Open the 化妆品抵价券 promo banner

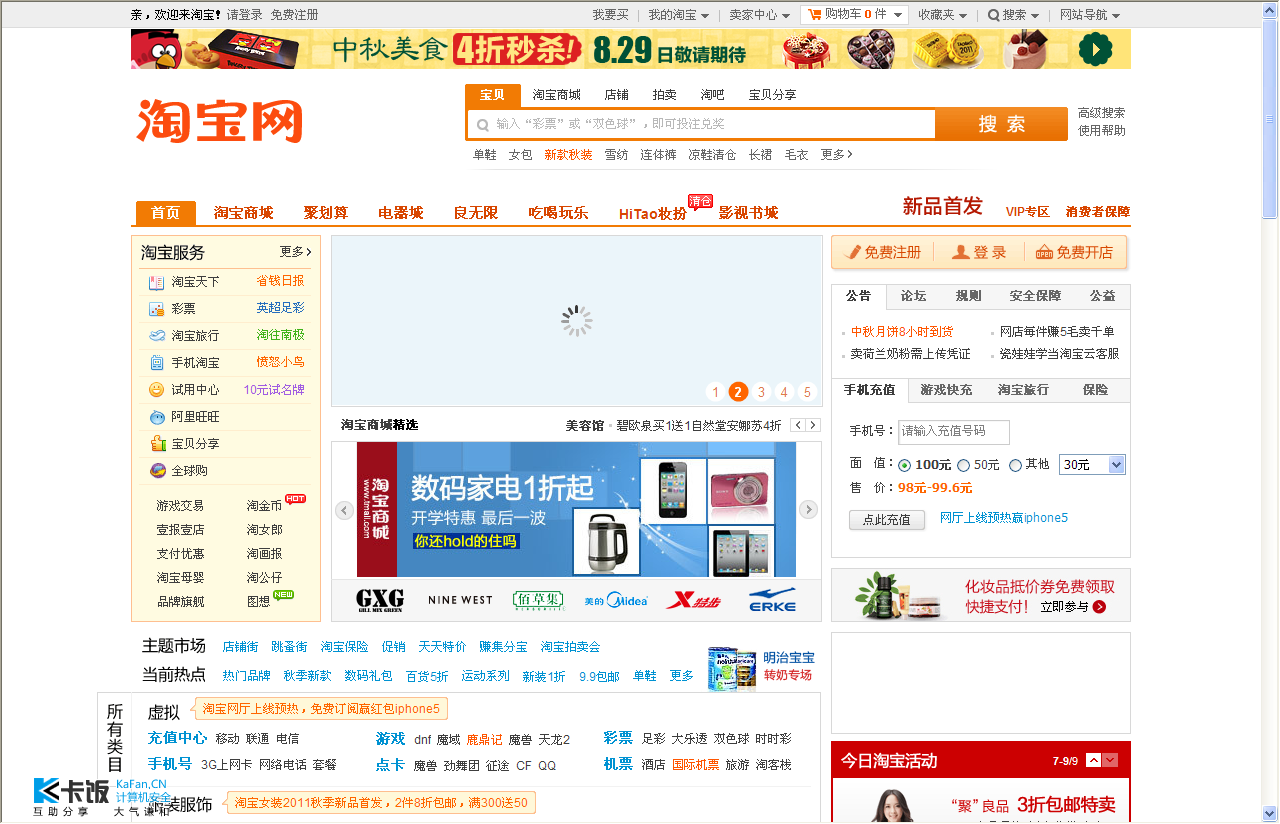tap(980, 596)
